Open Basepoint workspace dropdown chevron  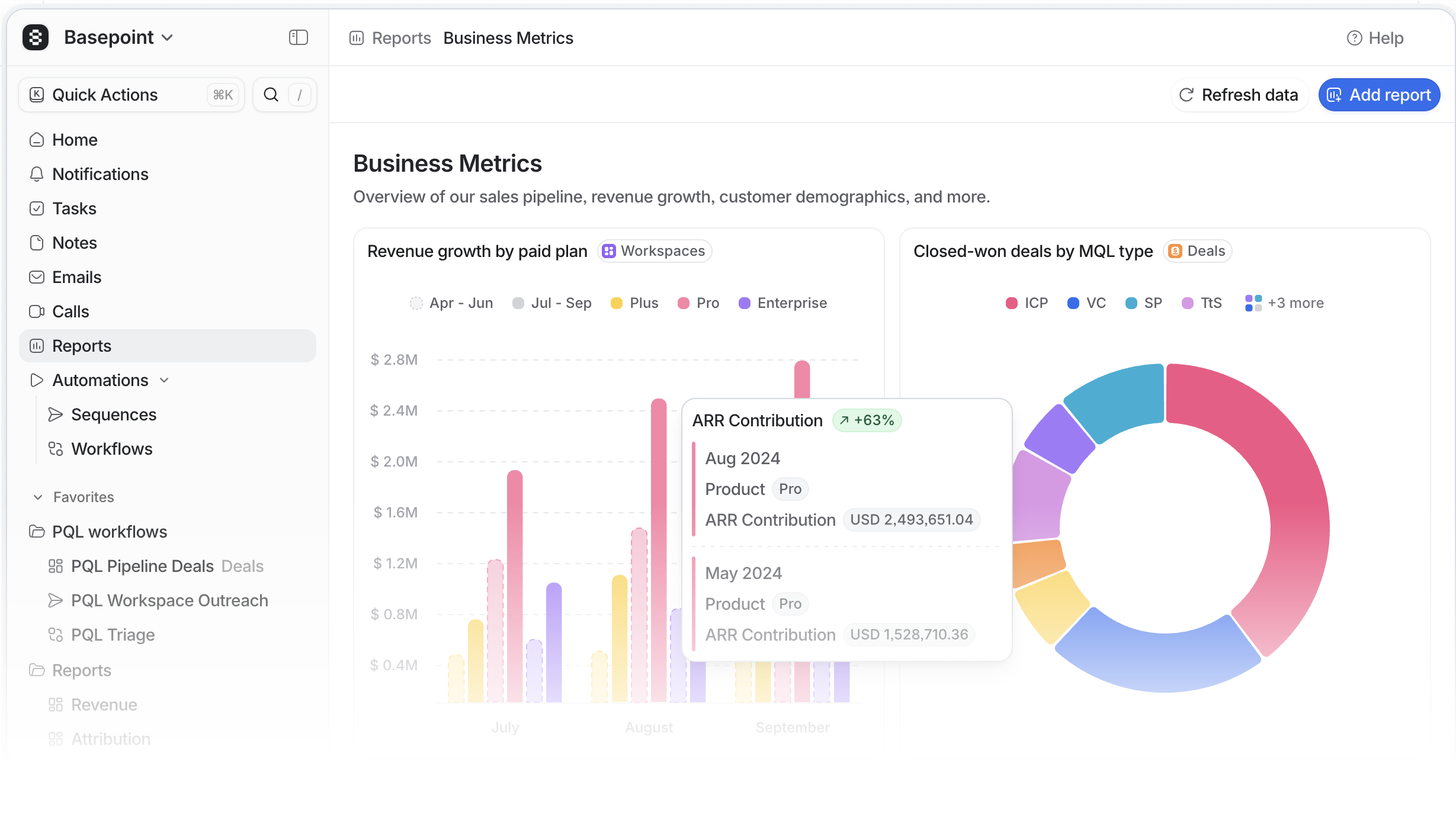coord(168,38)
